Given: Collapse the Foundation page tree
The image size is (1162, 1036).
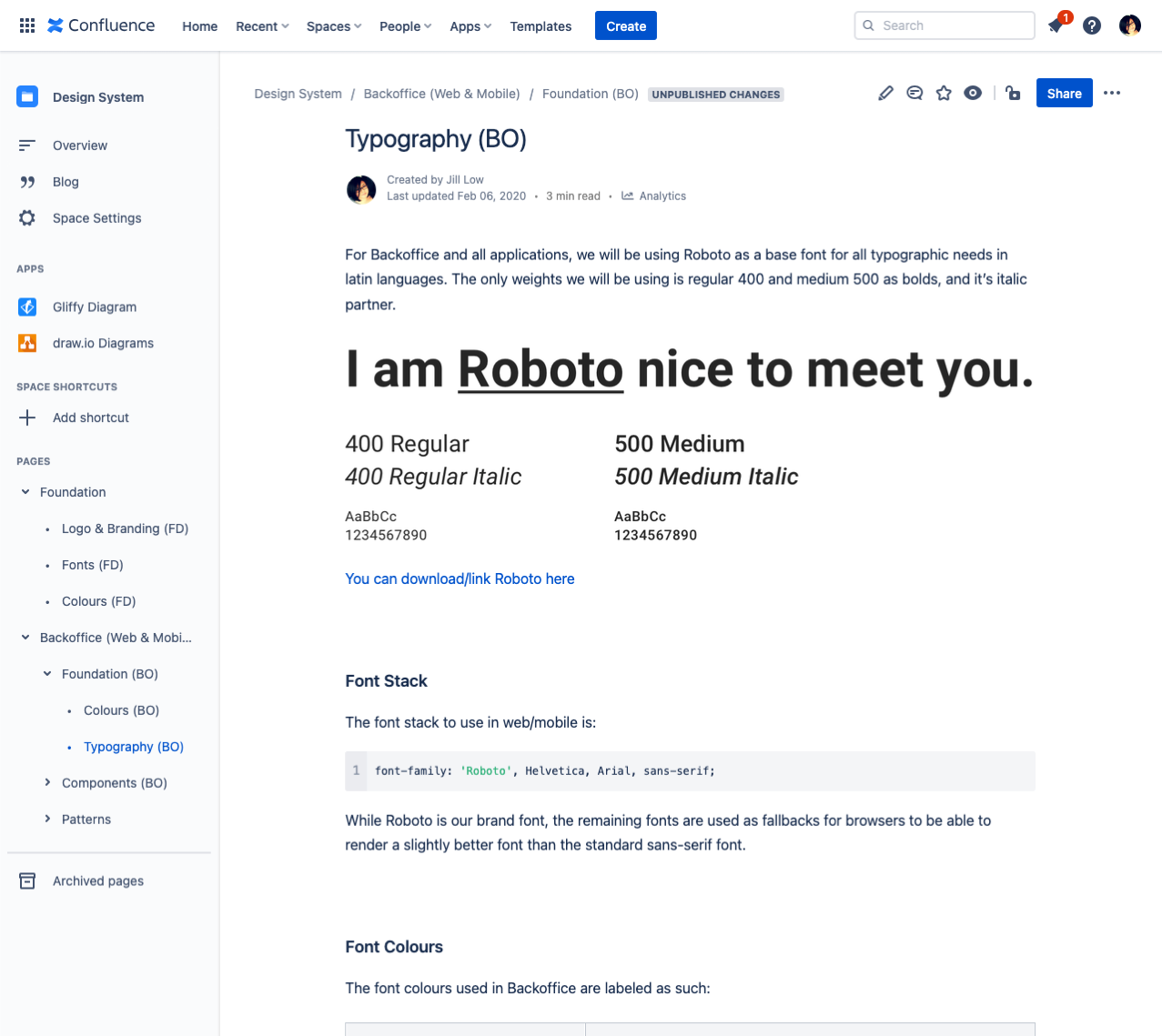Looking at the screenshot, I should 25,492.
